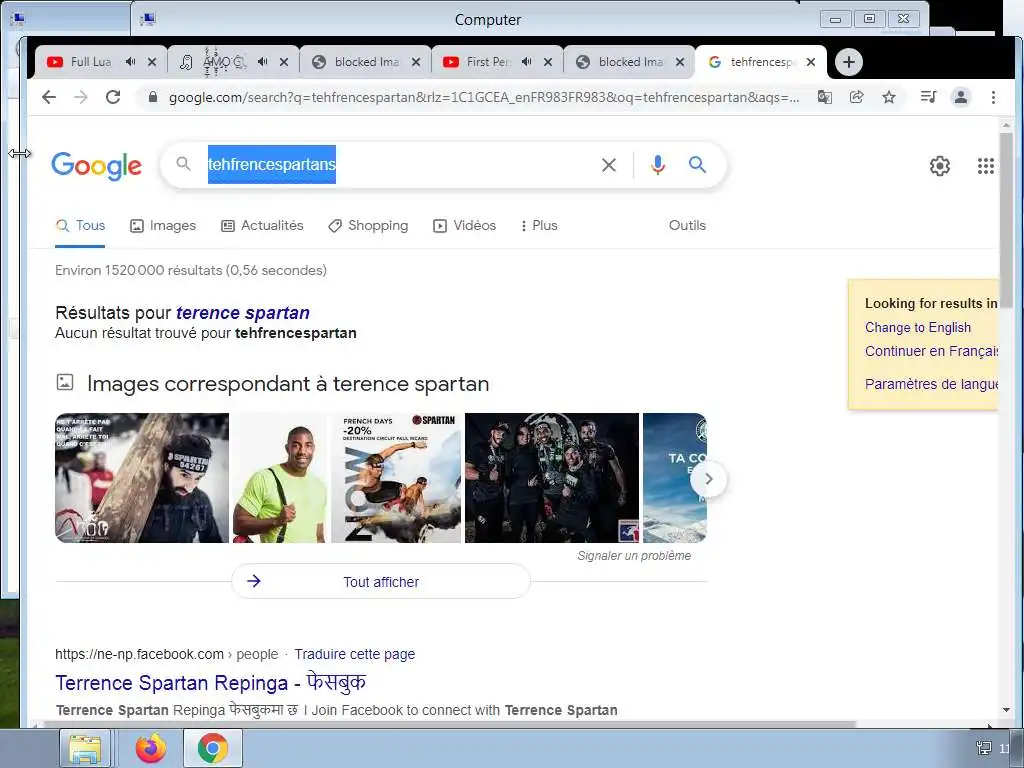Switch to the First Per YouTube tab
The width and height of the screenshot is (1024, 768).
click(488, 62)
